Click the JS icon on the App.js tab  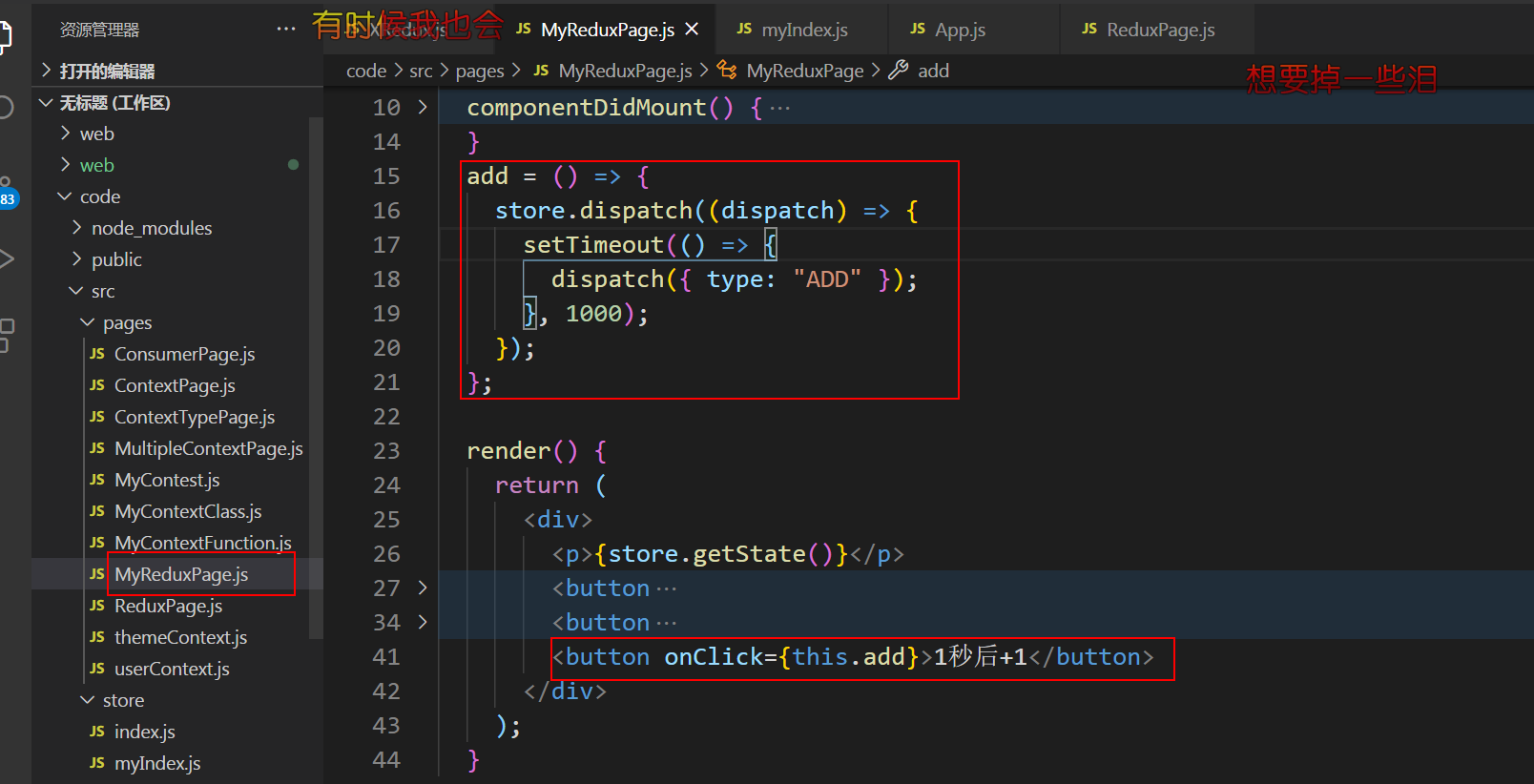click(918, 30)
